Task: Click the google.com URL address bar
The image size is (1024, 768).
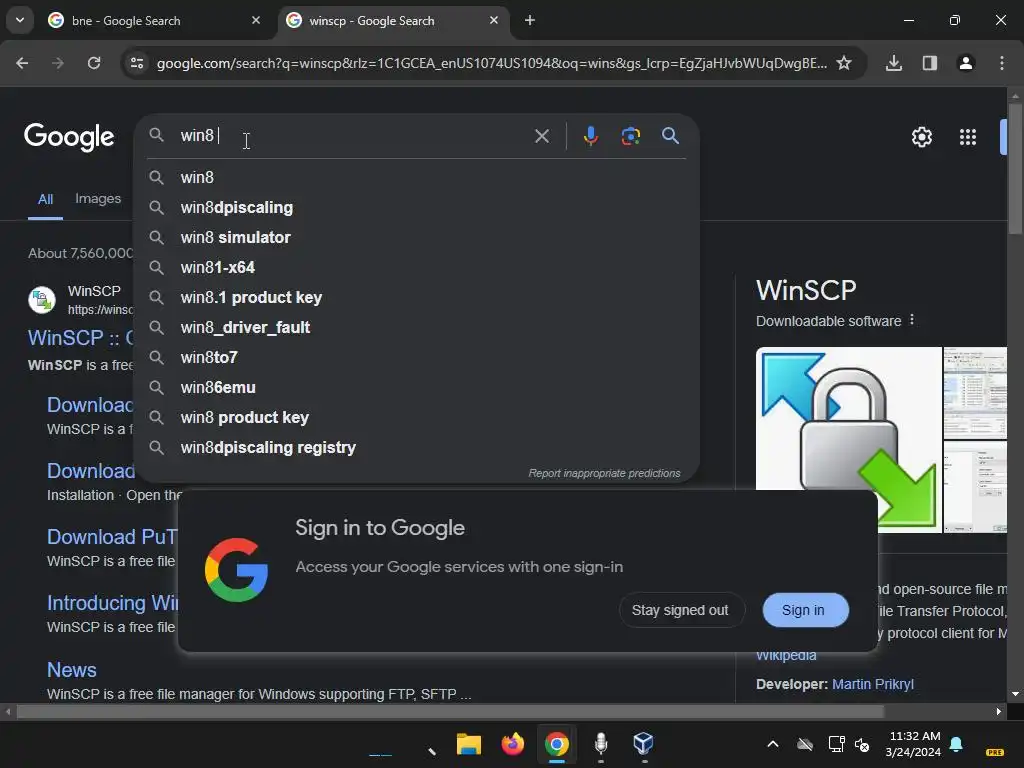Action: (x=491, y=63)
